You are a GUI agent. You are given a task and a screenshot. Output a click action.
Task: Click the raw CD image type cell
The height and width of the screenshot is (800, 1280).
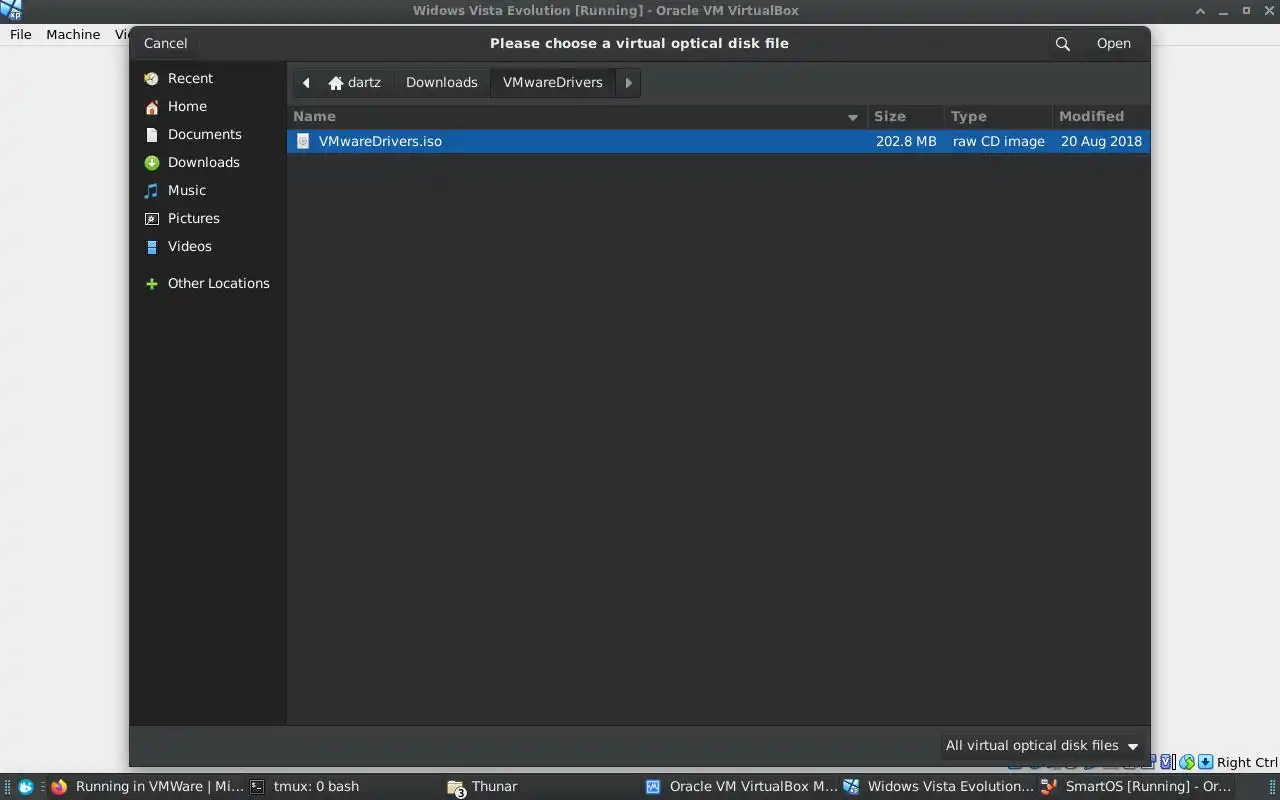pos(998,141)
